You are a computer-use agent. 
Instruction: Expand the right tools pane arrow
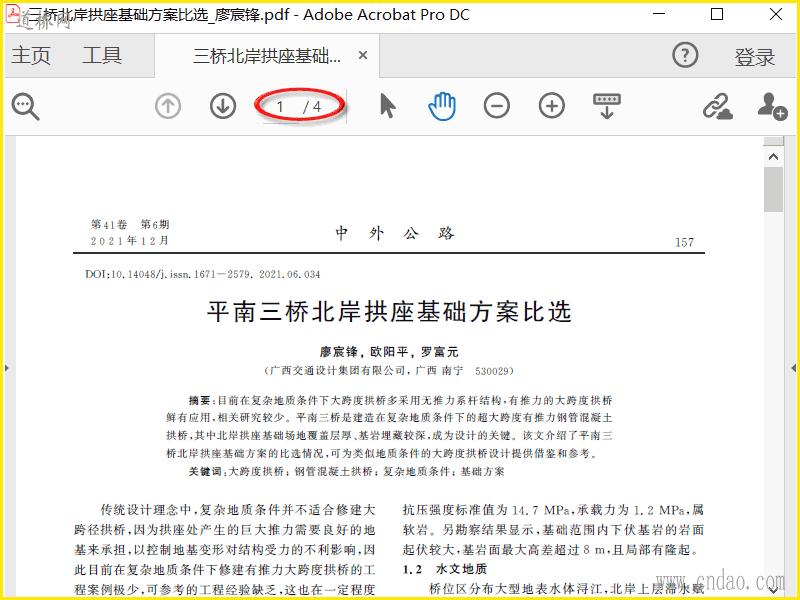[793, 368]
